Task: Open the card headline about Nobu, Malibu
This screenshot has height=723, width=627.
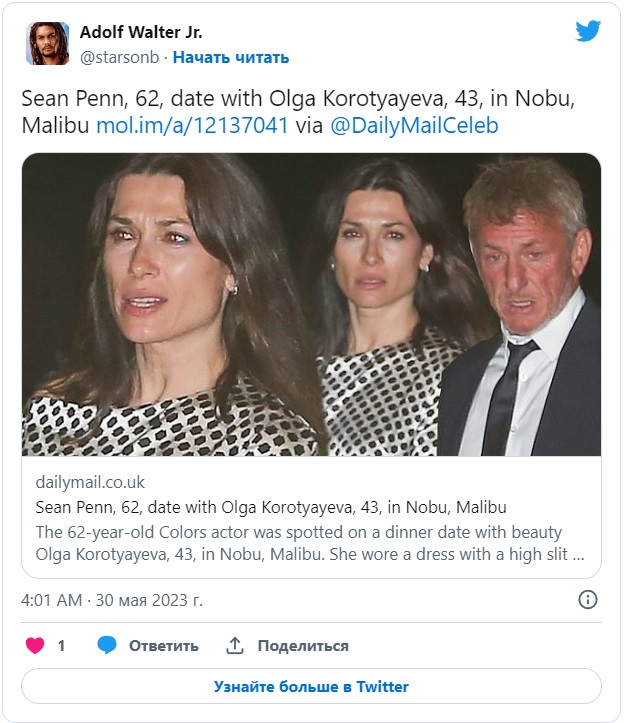Action: point(270,506)
